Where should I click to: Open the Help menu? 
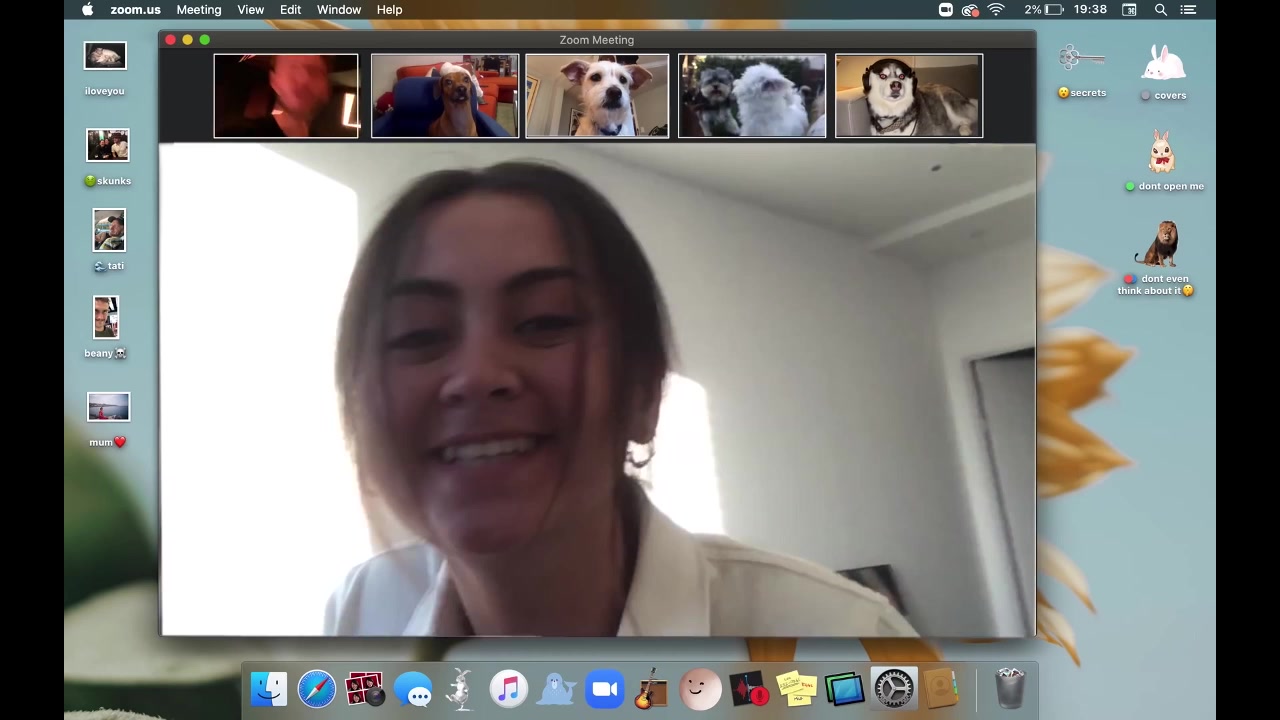(x=389, y=10)
